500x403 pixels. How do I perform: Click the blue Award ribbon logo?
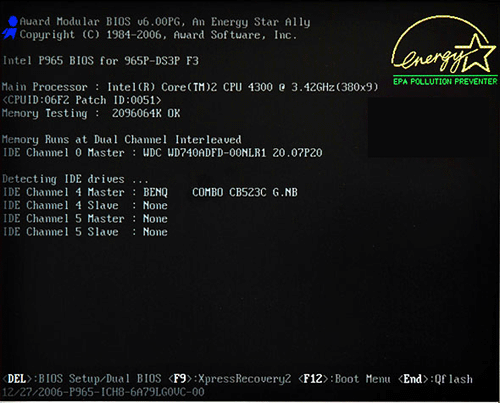pos(10,28)
